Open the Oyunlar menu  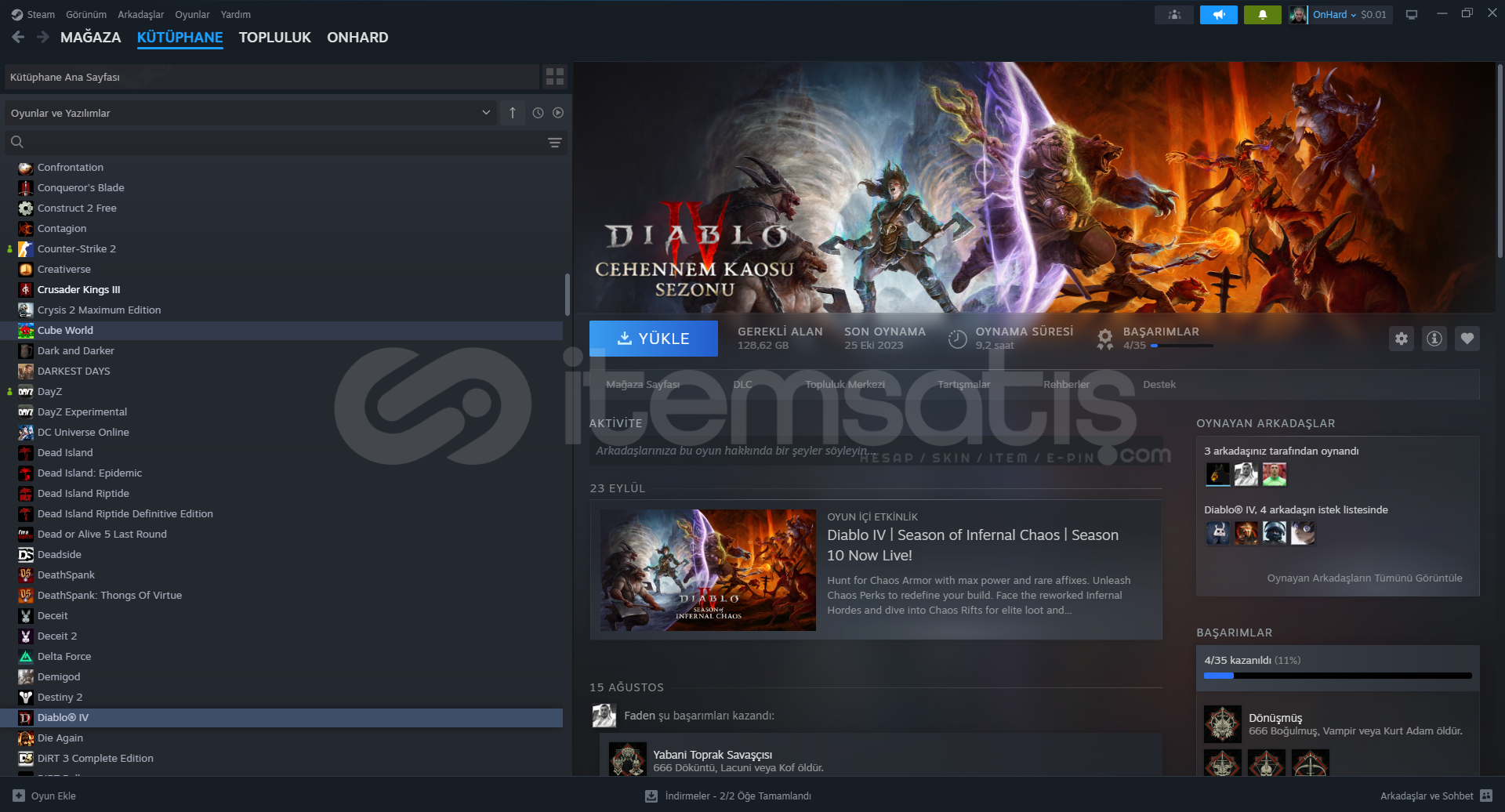coord(192,15)
